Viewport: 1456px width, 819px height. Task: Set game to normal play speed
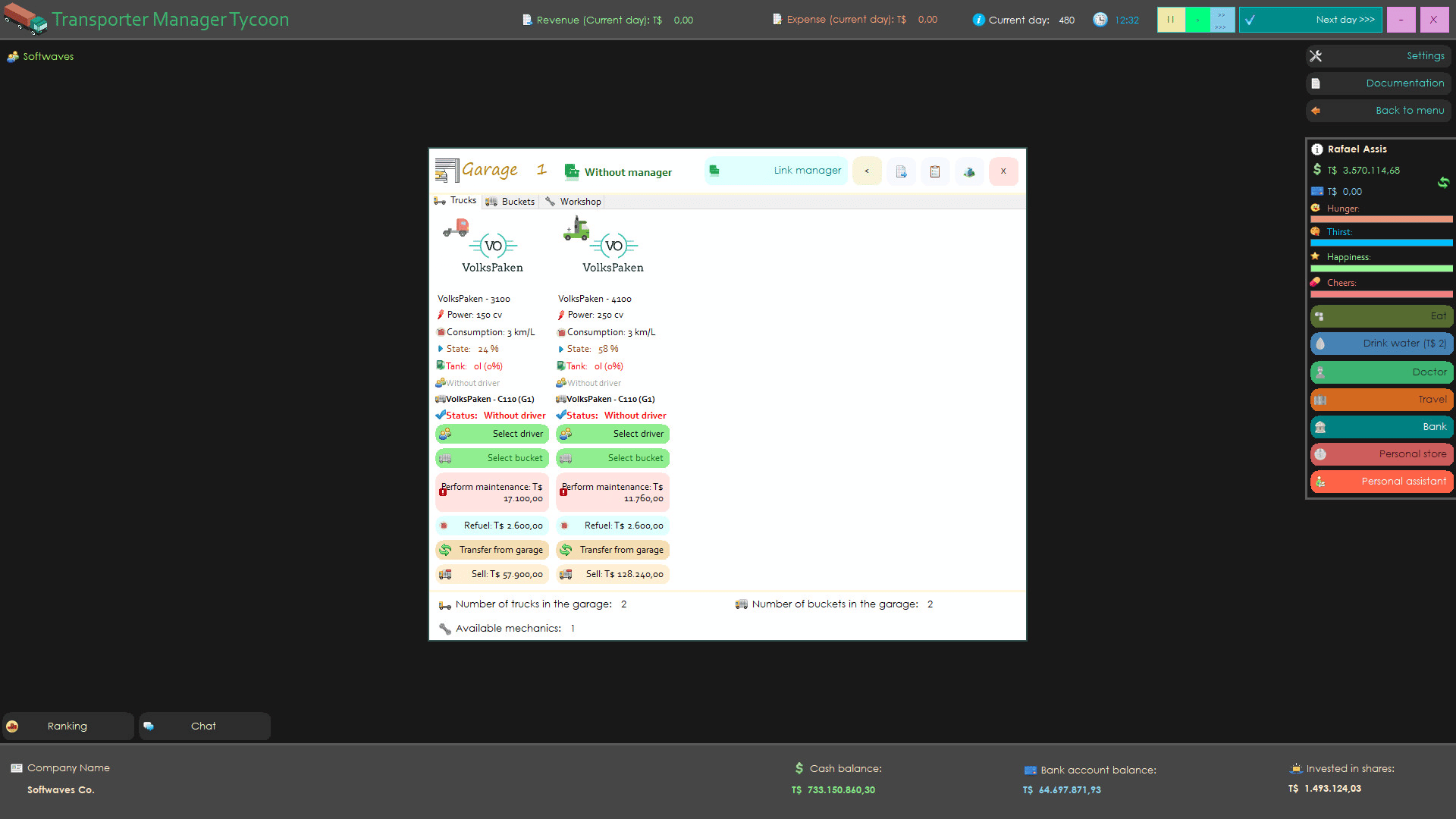[x=1197, y=20]
